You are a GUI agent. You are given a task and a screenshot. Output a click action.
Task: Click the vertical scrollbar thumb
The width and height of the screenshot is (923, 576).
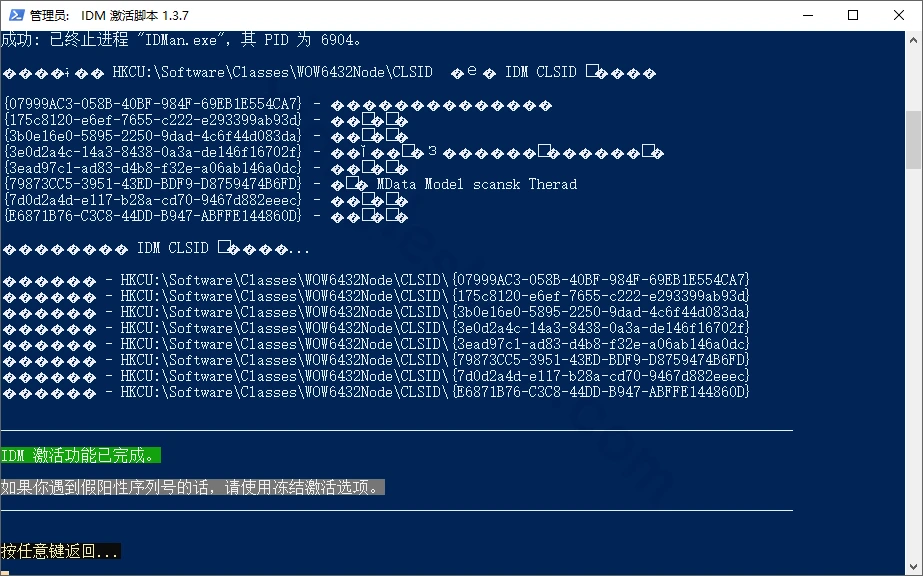913,140
